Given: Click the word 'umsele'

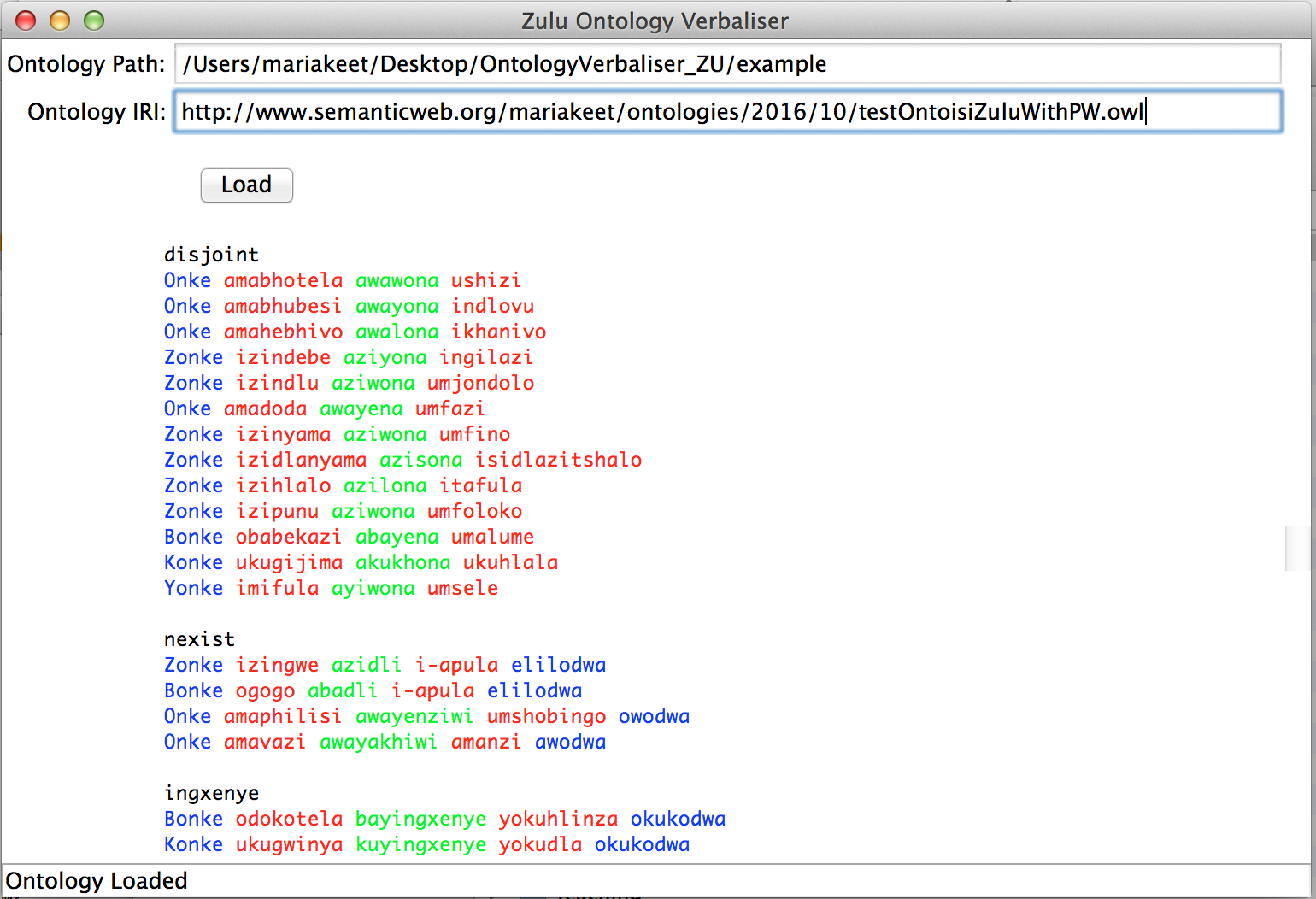Looking at the screenshot, I should [462, 588].
